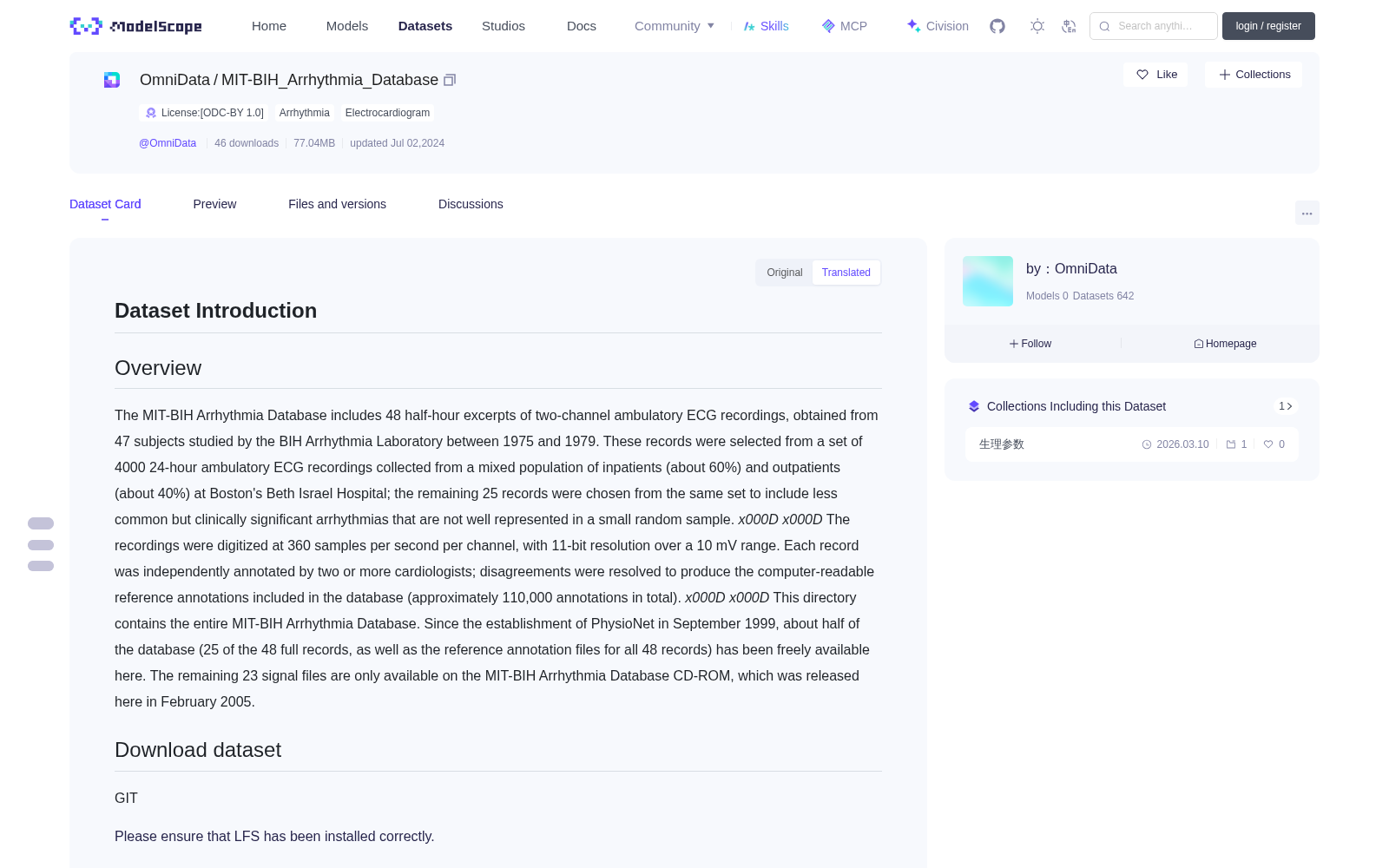Click the heart icon in collection row
Screen dimensions: 1389x868
point(1268,444)
